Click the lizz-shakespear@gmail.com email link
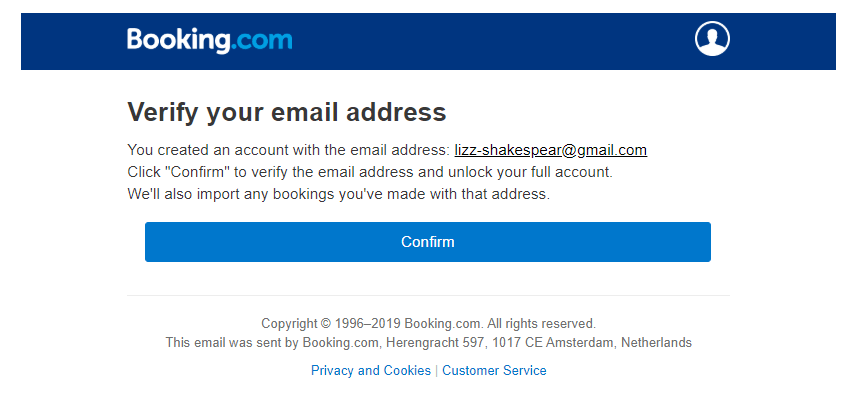Viewport: 855px width, 419px height. 550,151
